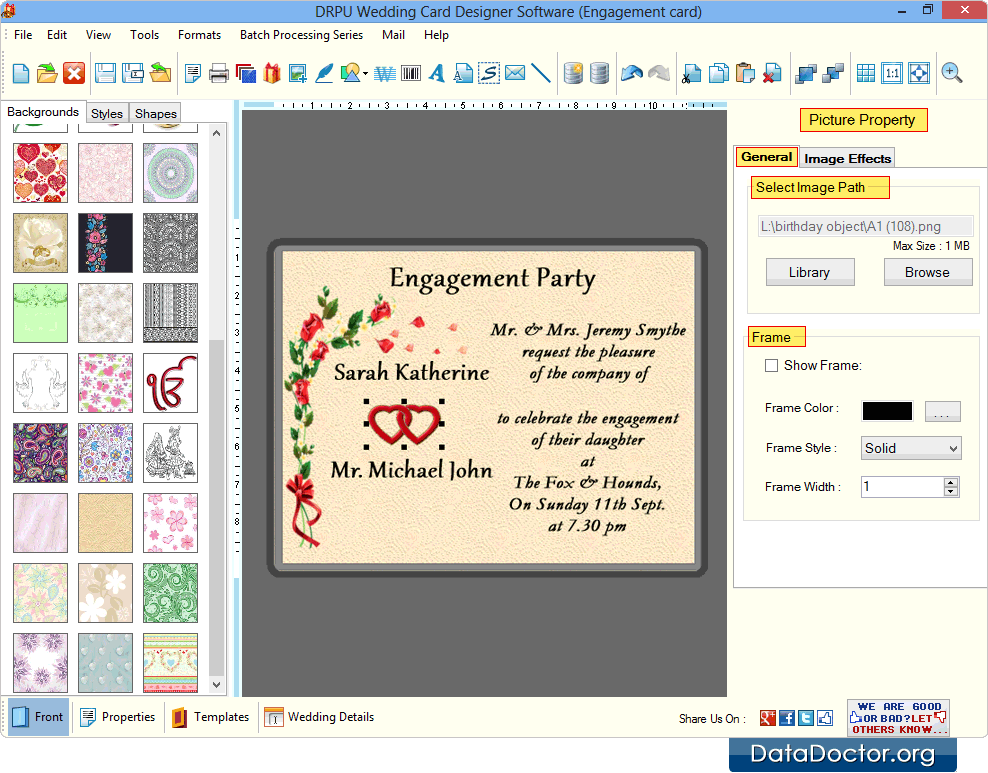Save the card with the floppy disk icon

pyautogui.click(x=105, y=74)
